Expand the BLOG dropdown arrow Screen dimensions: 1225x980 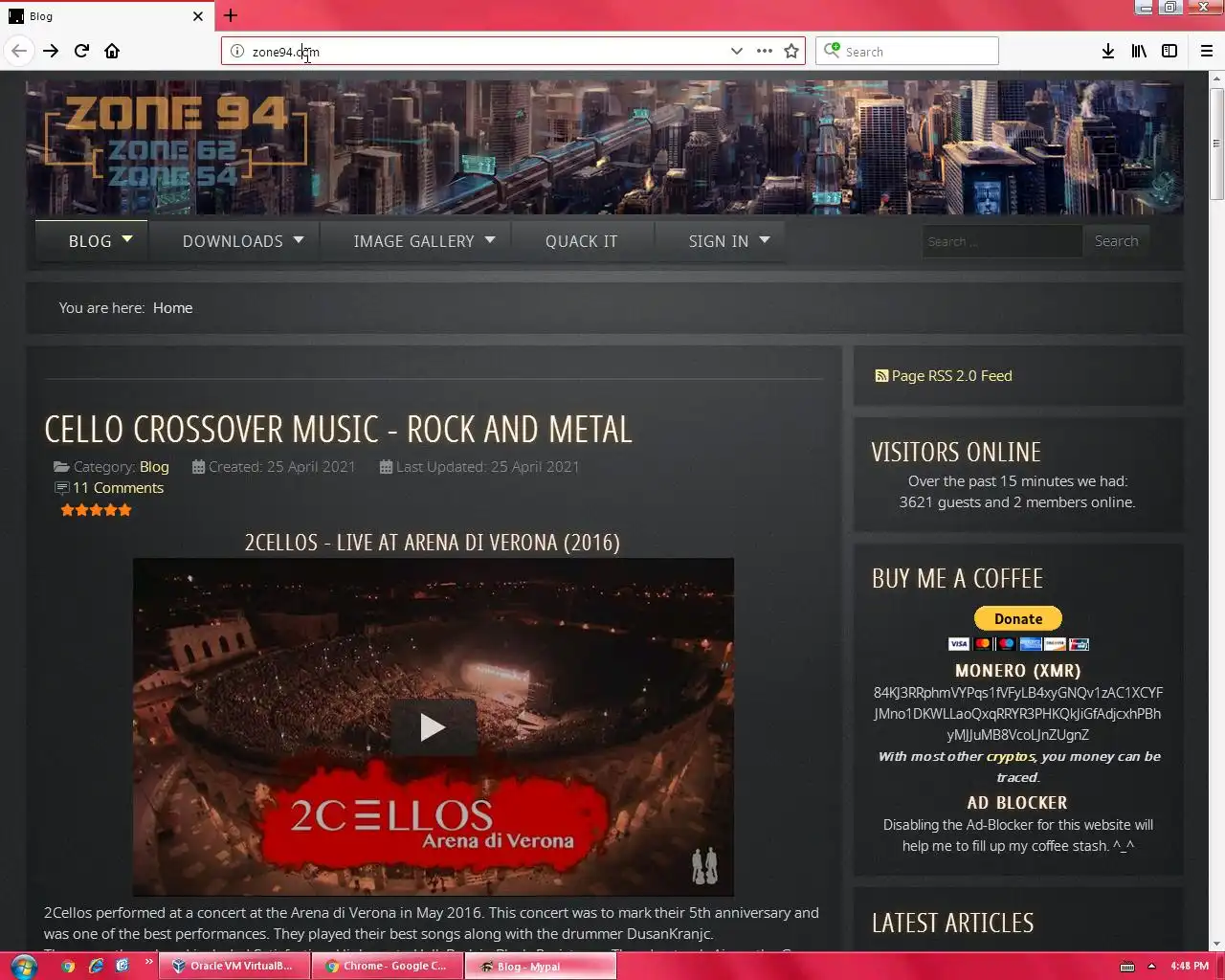[x=127, y=239]
